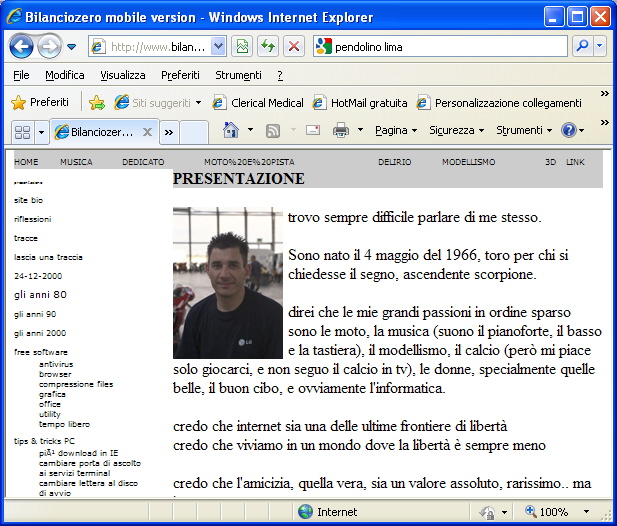The image size is (617, 526).
Task: Click the MUSICA navigation link
Action: (x=76, y=162)
